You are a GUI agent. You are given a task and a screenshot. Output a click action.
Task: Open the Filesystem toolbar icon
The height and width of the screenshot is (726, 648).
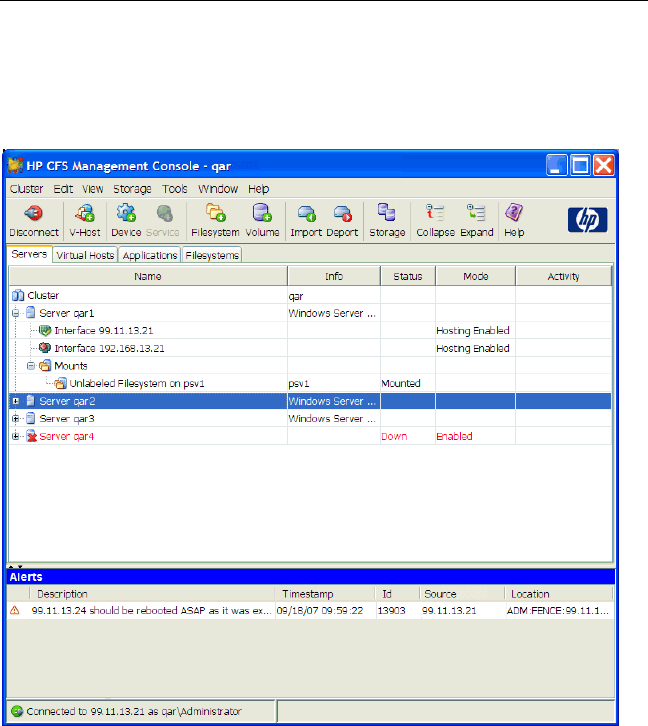point(215,213)
